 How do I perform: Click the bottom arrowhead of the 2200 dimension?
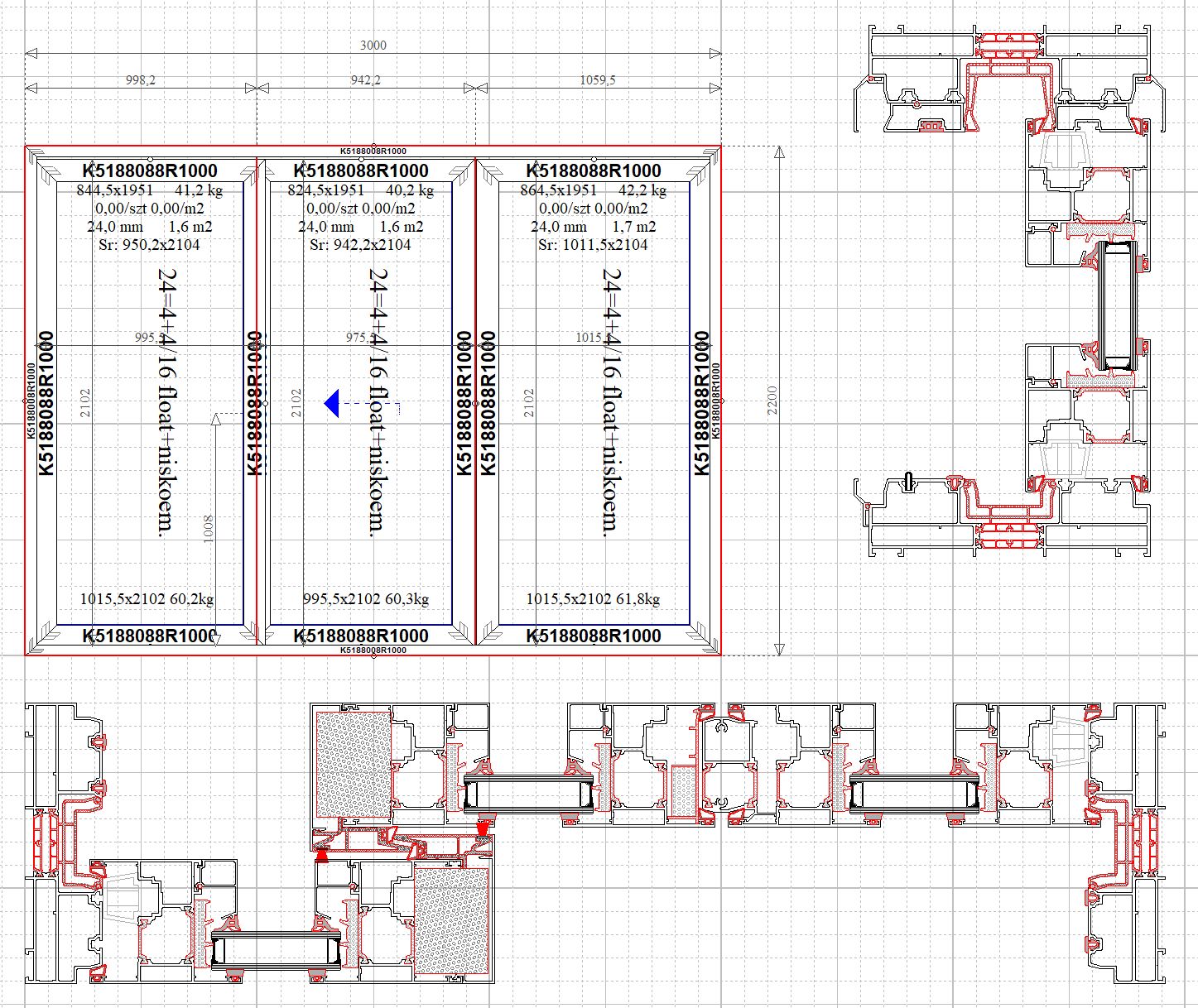(778, 649)
